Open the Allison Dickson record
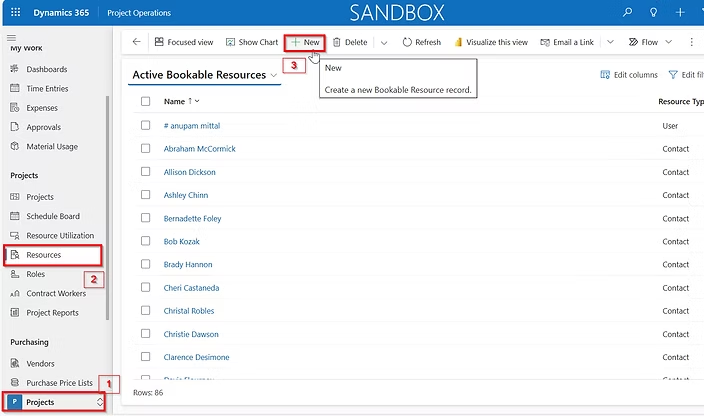The image size is (704, 416). pos(189,172)
